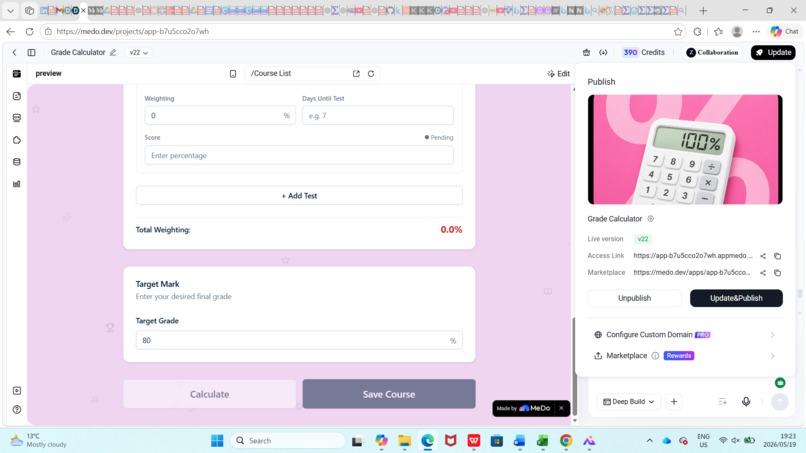The image size is (806, 453).
Task: Bookmark this page with the star icon
Action: pos(678,31)
